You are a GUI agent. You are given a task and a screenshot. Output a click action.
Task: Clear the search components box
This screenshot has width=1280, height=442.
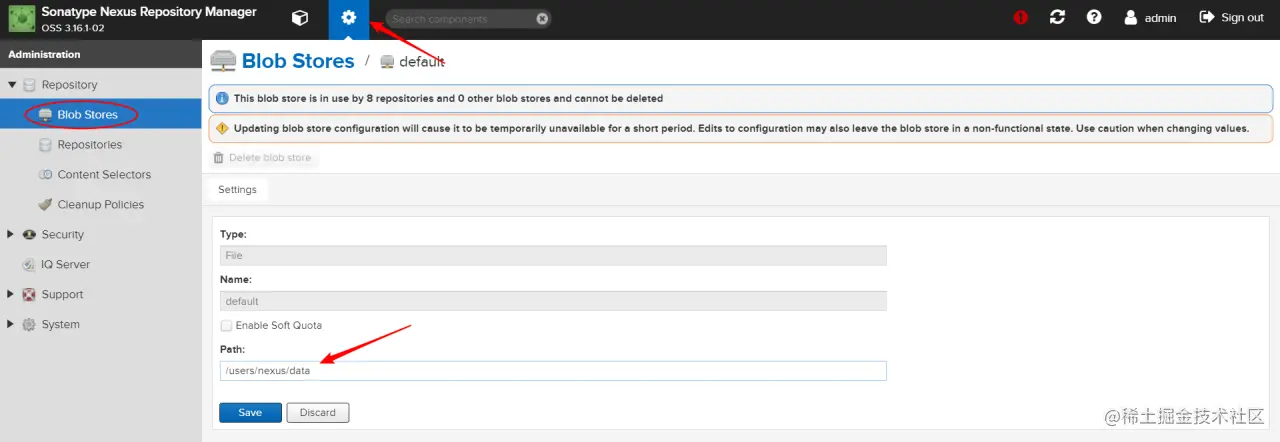point(542,18)
